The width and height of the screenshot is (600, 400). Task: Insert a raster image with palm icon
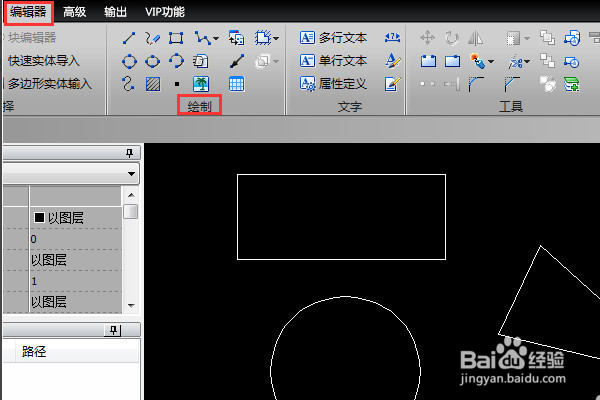(201, 84)
